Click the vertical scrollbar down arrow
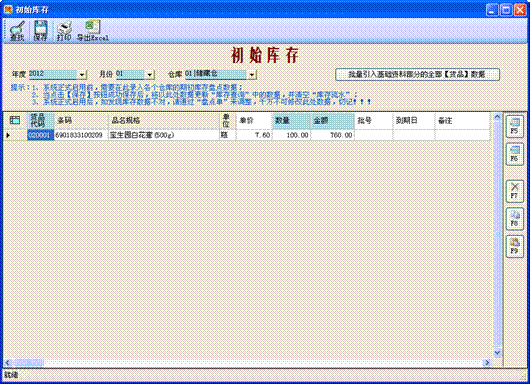This screenshot has height=384, width=530. (497, 353)
